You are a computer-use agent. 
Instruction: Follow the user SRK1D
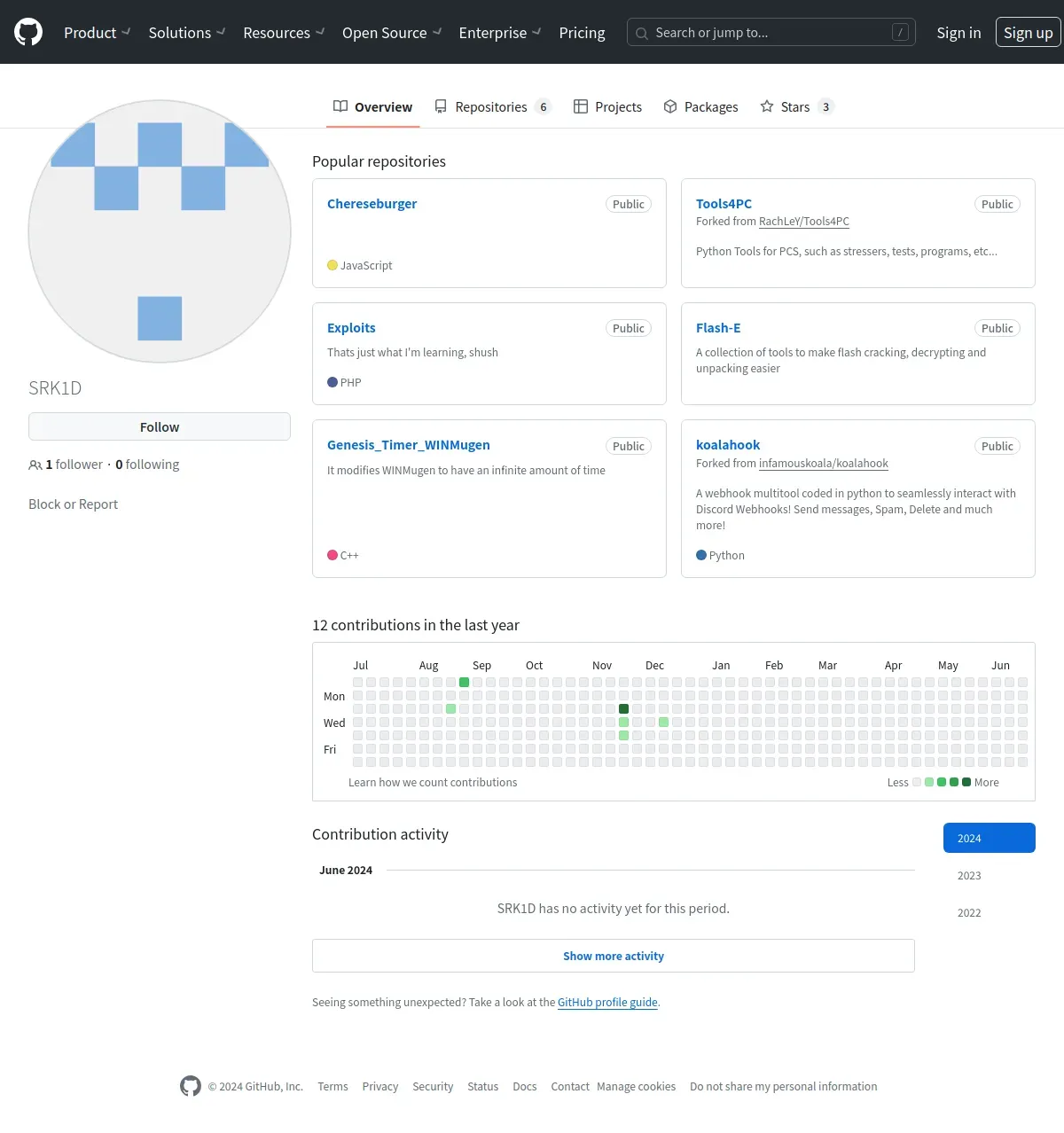160,426
